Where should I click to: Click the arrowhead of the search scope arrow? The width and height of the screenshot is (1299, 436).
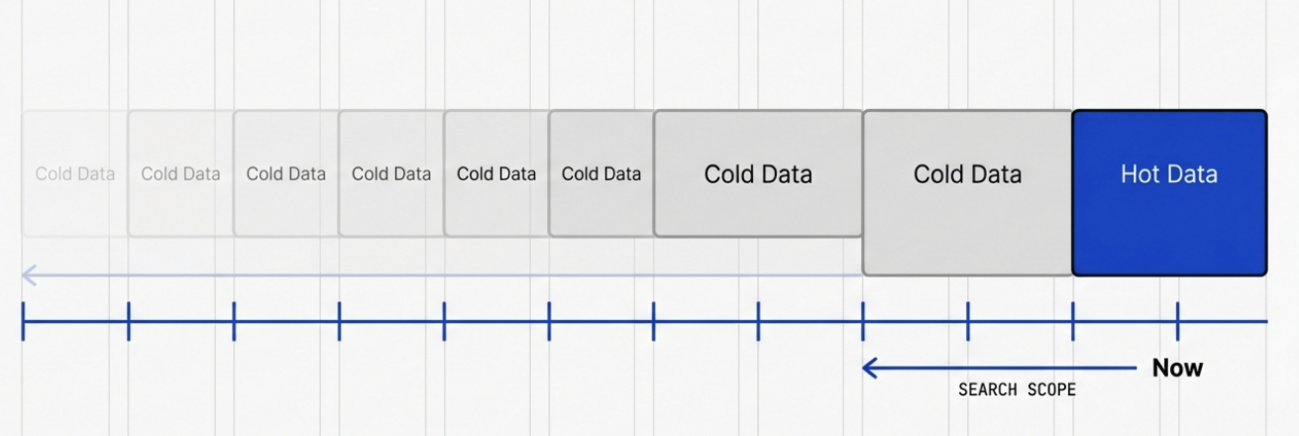(x=869, y=368)
